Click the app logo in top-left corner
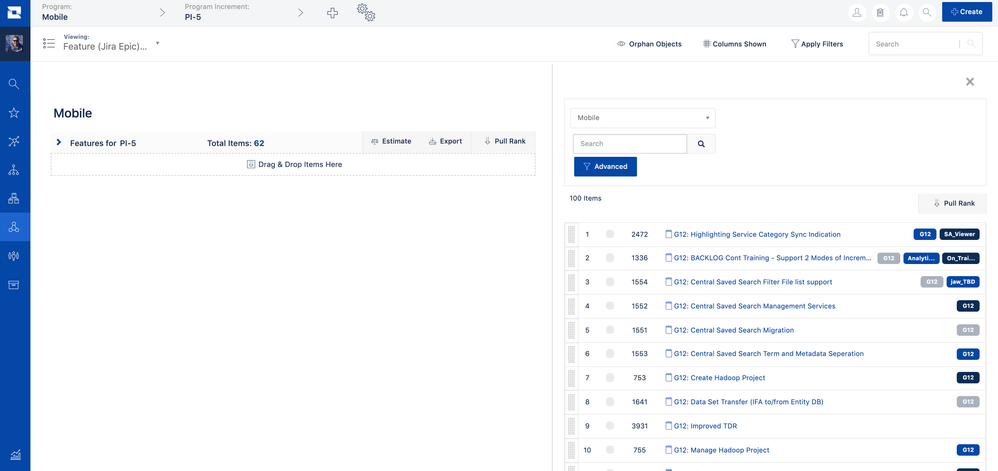 pyautogui.click(x=15, y=12)
